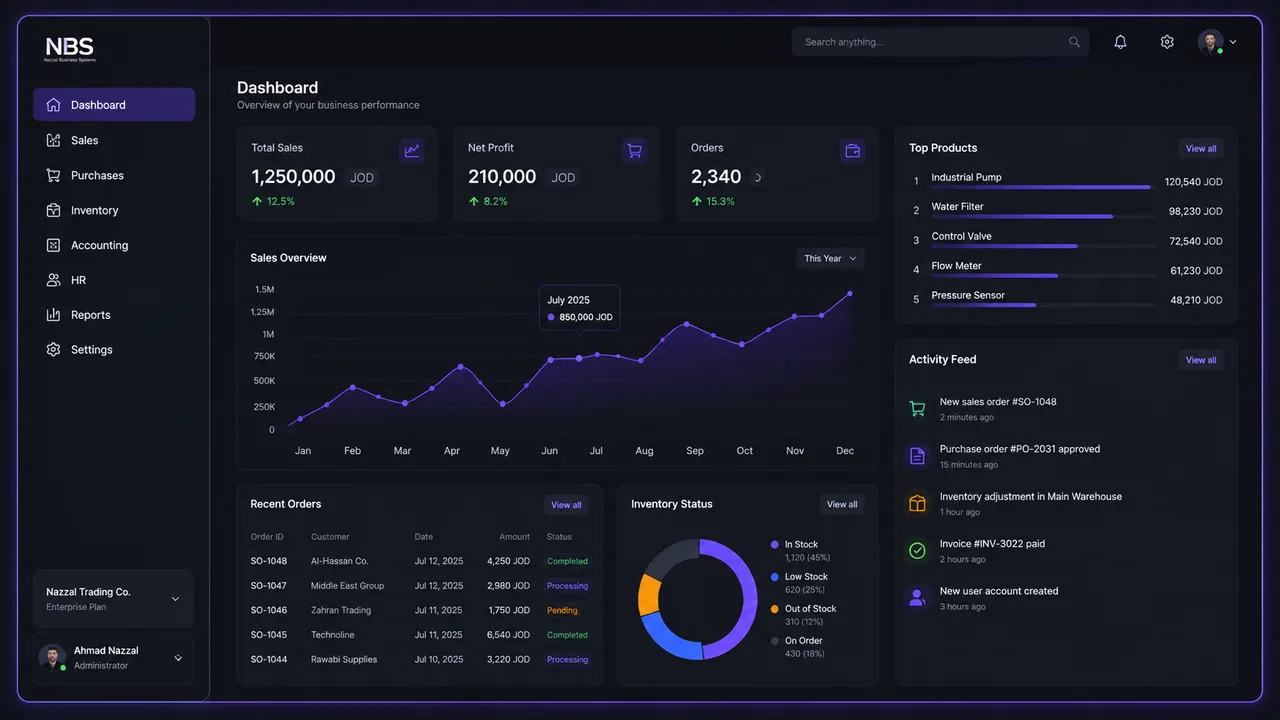
Task: Click the Orders wallet icon
Action: 853,151
